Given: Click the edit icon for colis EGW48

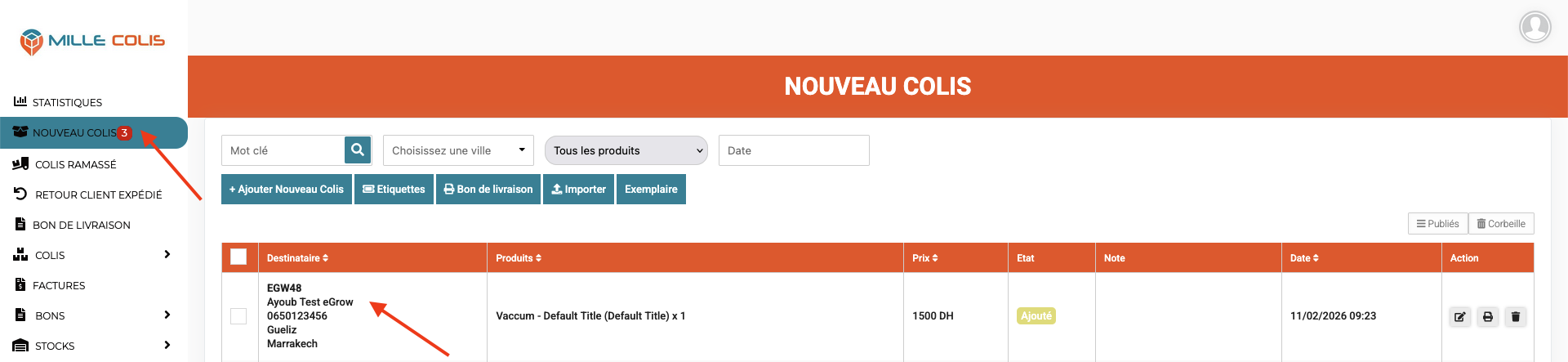Looking at the screenshot, I should click(1459, 316).
